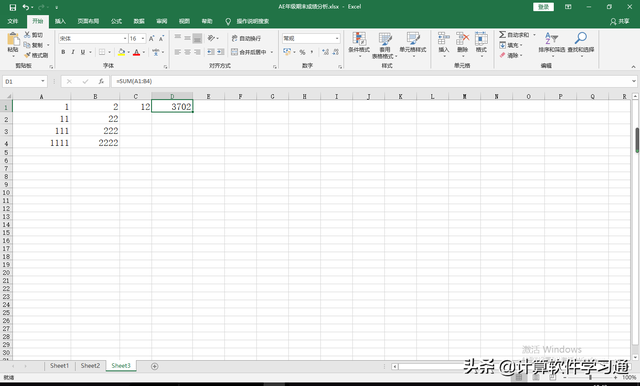Open the number format dropdown (常规)
Viewport: 640px width, 386px height.
coord(337,38)
